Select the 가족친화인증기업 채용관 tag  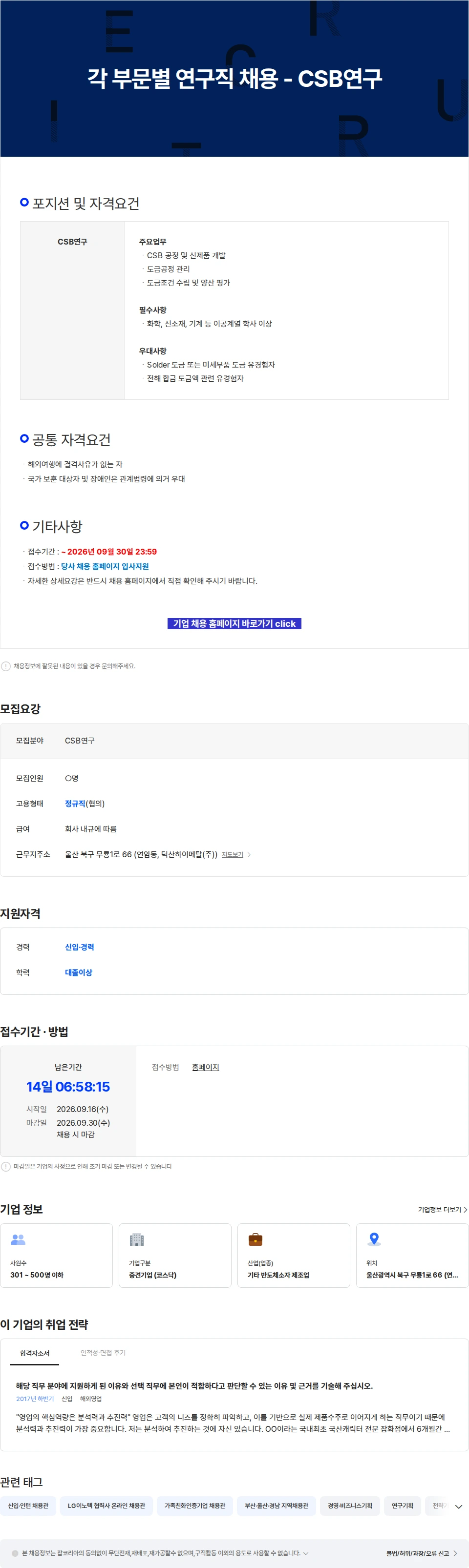195,1506
